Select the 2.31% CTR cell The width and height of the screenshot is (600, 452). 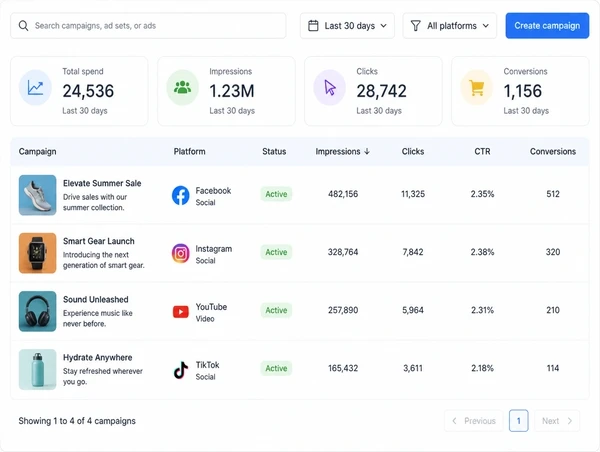pyautogui.click(x=482, y=310)
